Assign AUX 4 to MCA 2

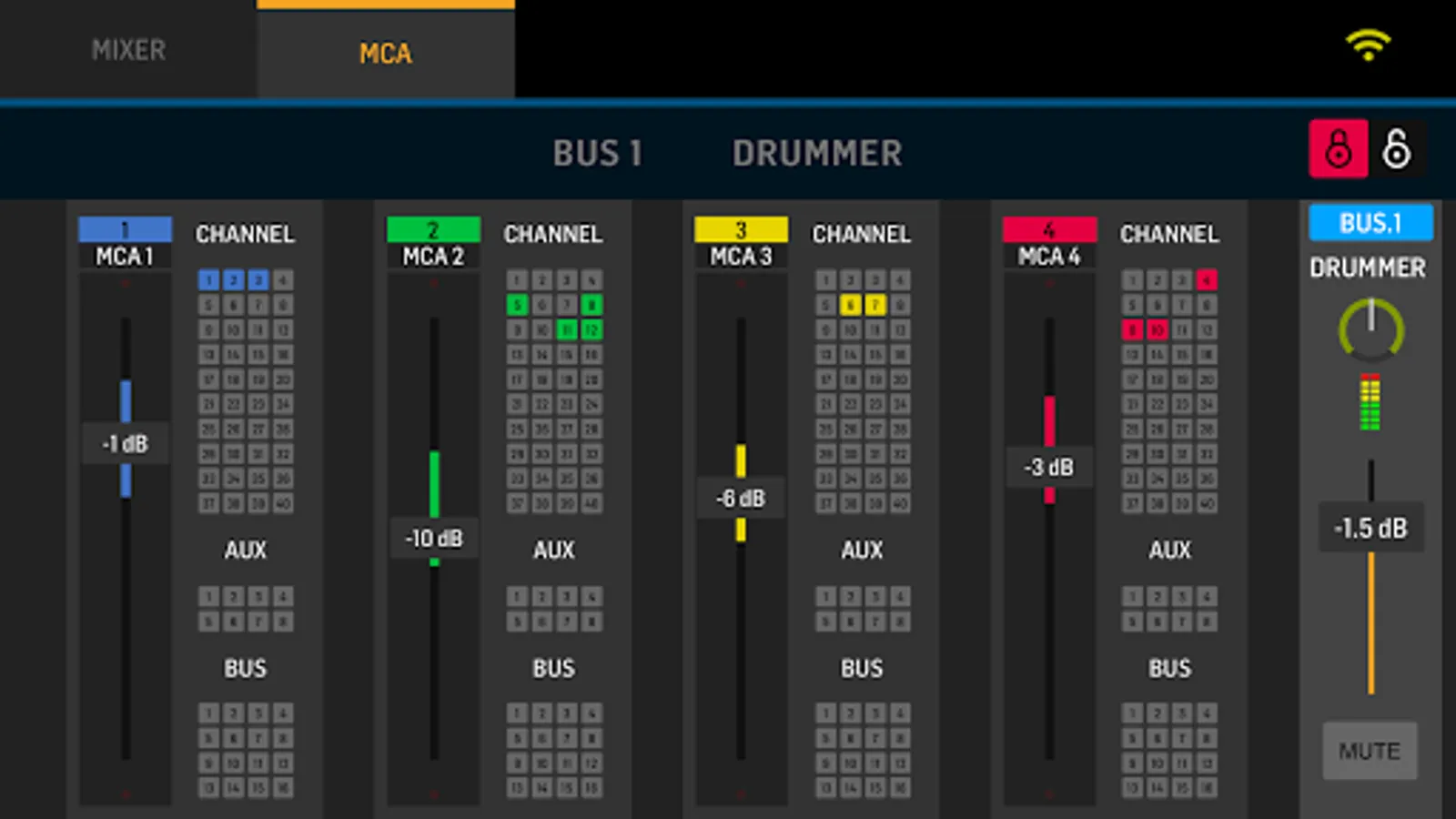pos(591,597)
